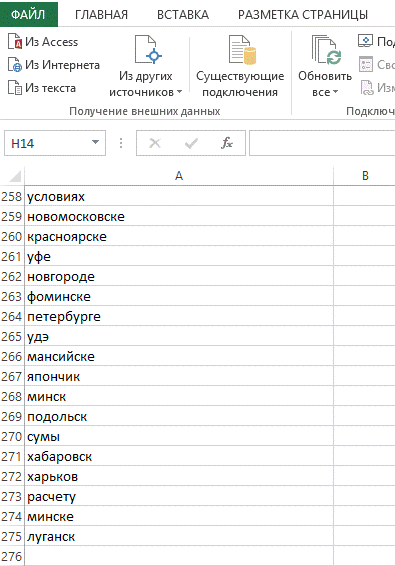Screen dimensions: 395x566
Task: Click cell with text новгороде
Action: pyautogui.click(x=179, y=277)
